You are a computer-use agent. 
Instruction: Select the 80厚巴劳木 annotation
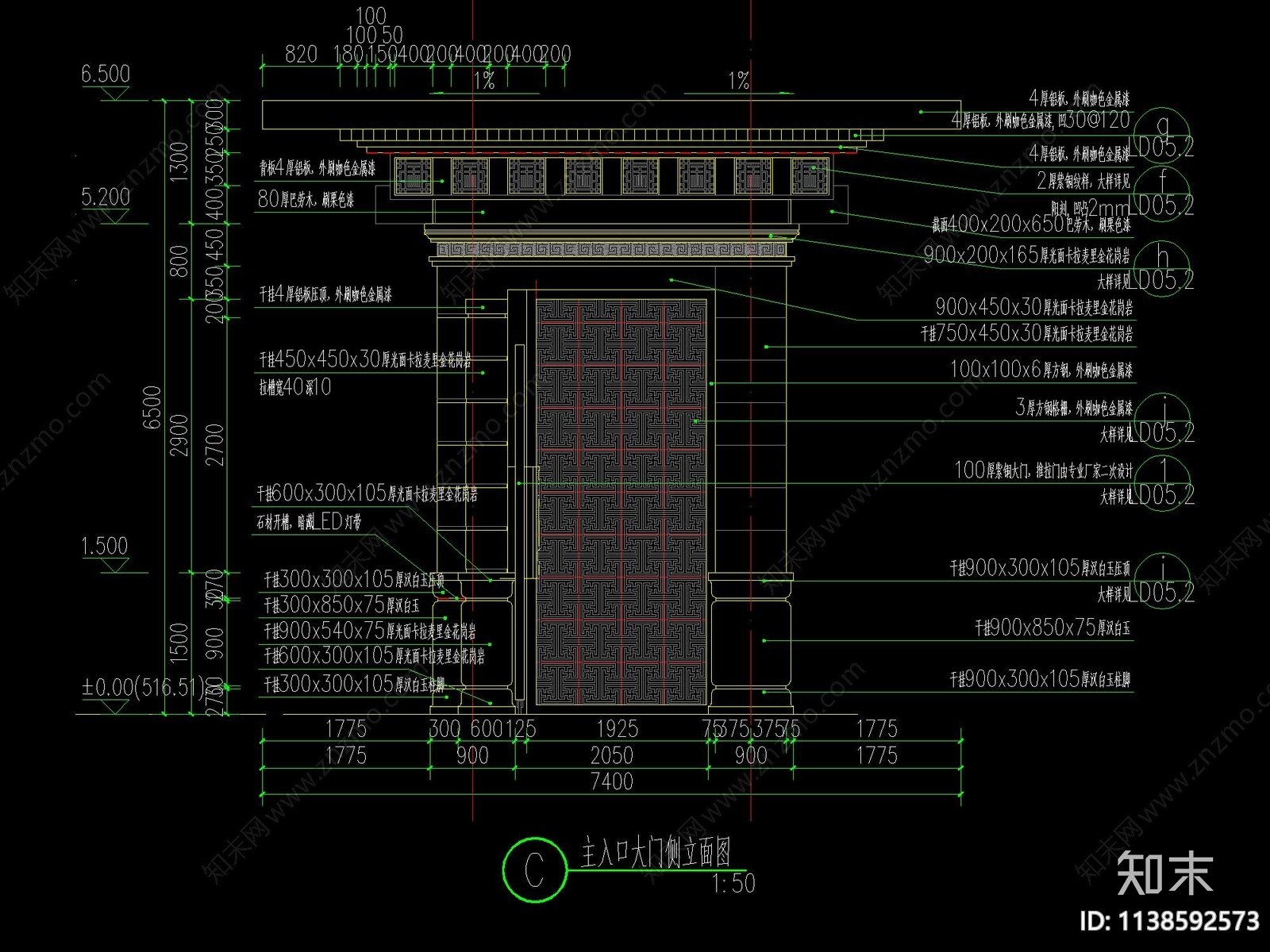coord(306,198)
